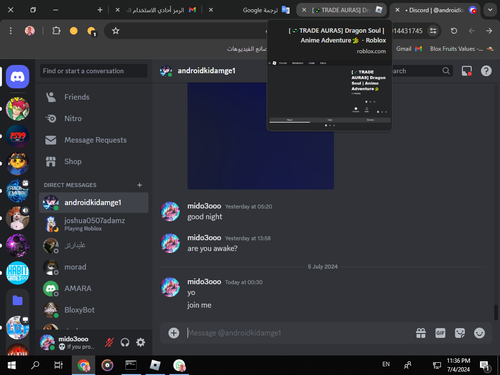
Task: Open Discord home direct messages icon
Action: [x=18, y=77]
